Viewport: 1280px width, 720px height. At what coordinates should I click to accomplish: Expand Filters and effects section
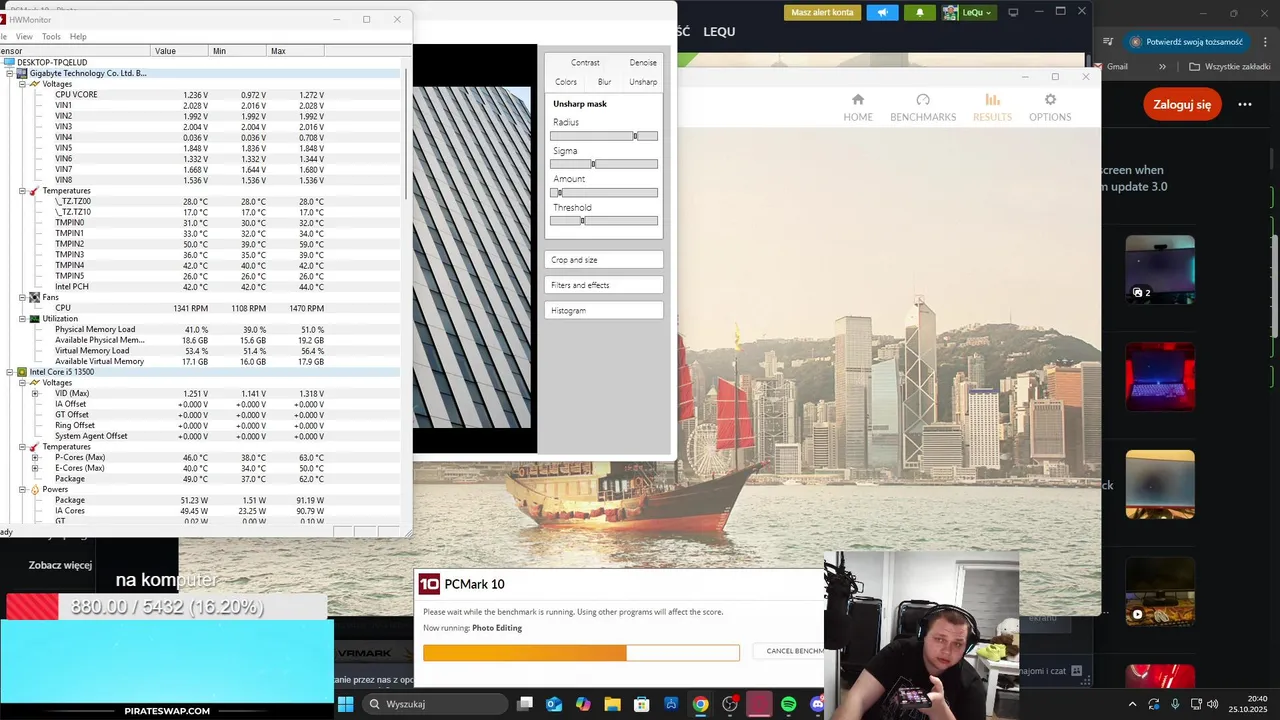604,285
